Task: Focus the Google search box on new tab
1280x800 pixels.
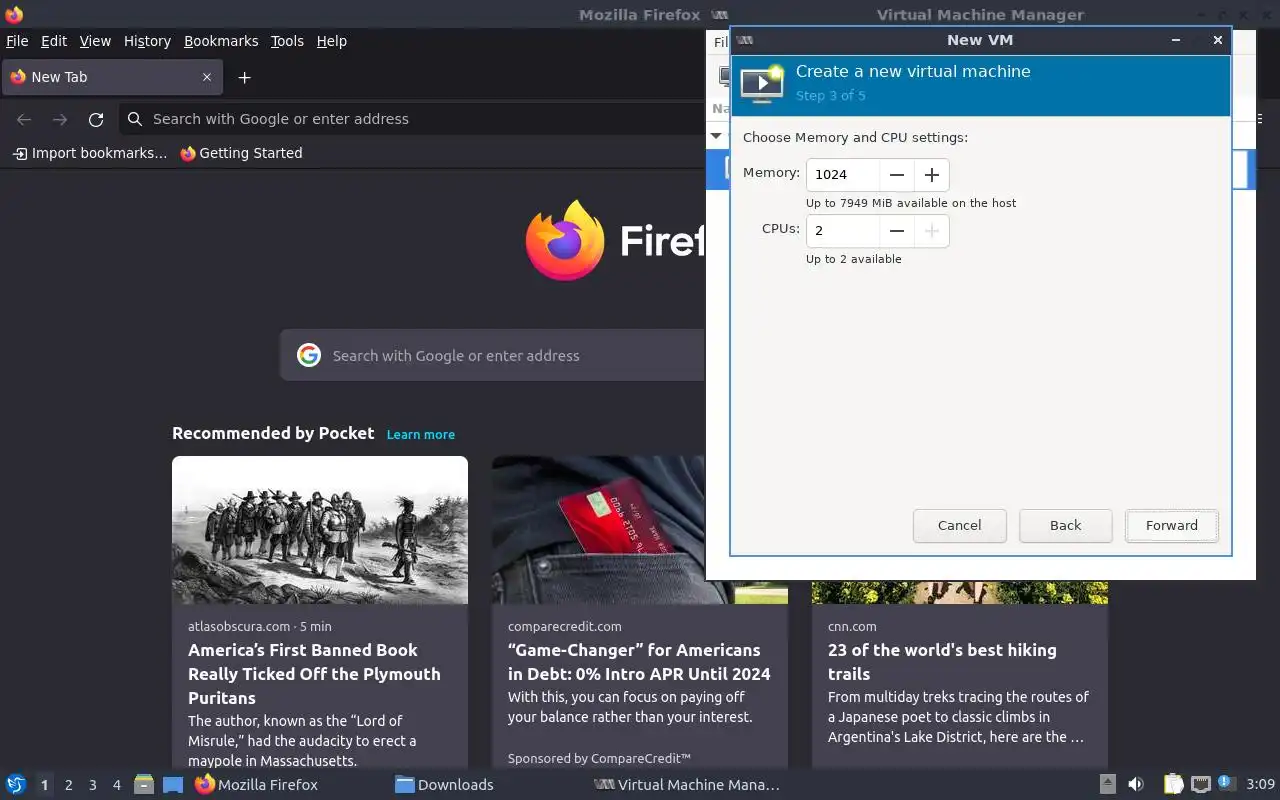Action: [x=493, y=355]
